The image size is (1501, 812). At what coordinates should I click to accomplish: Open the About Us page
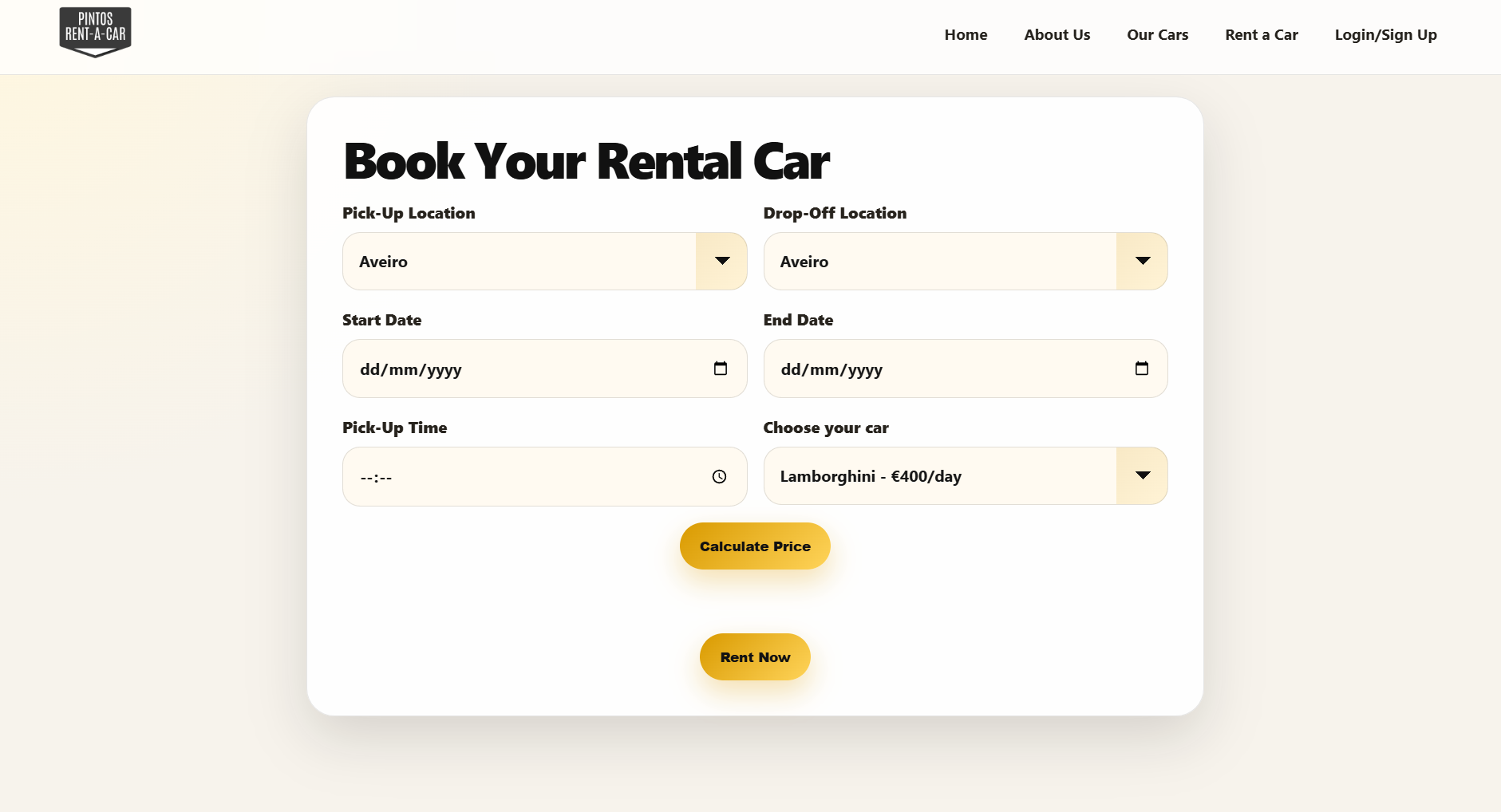1057,35
